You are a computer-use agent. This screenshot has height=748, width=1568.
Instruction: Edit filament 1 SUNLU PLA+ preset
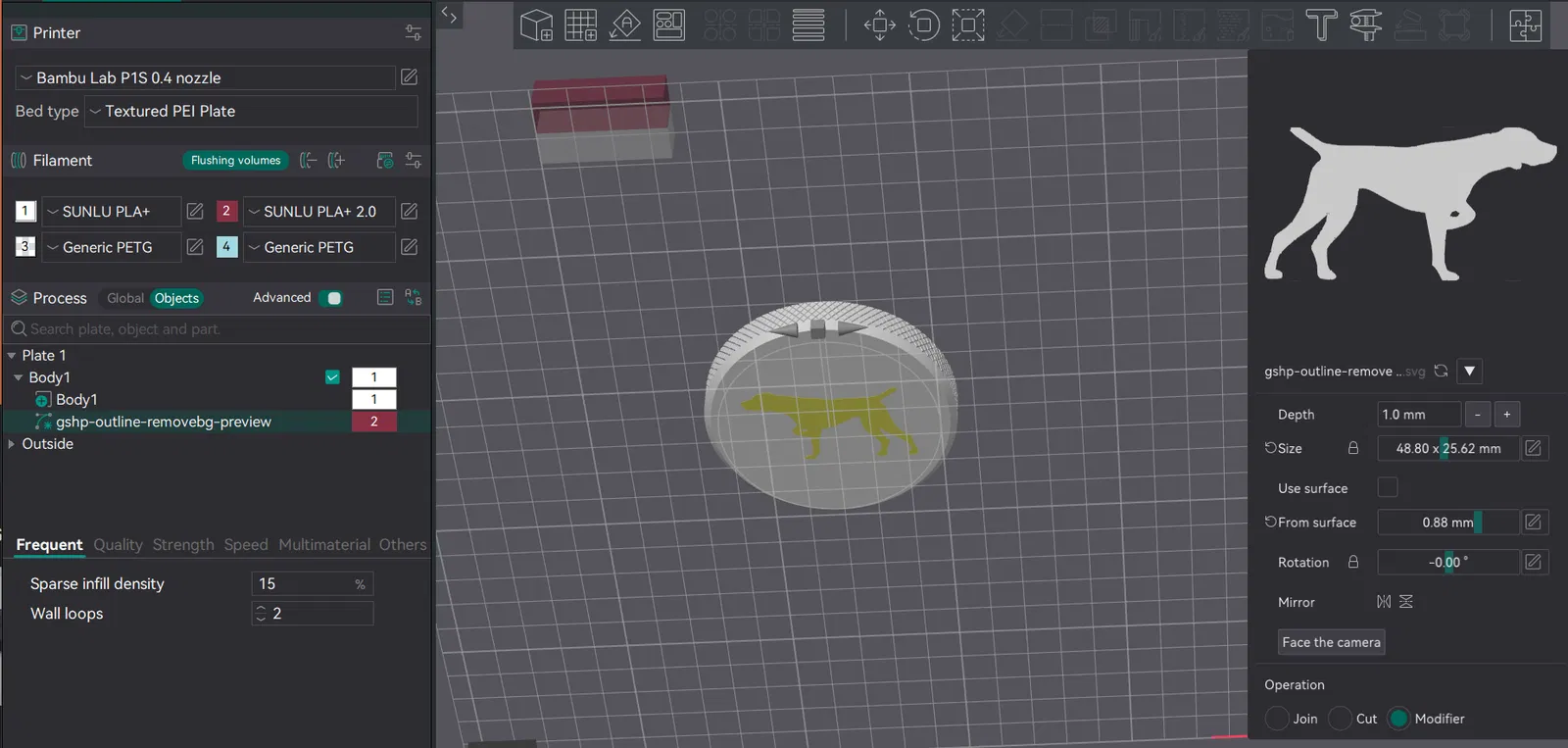[195, 211]
